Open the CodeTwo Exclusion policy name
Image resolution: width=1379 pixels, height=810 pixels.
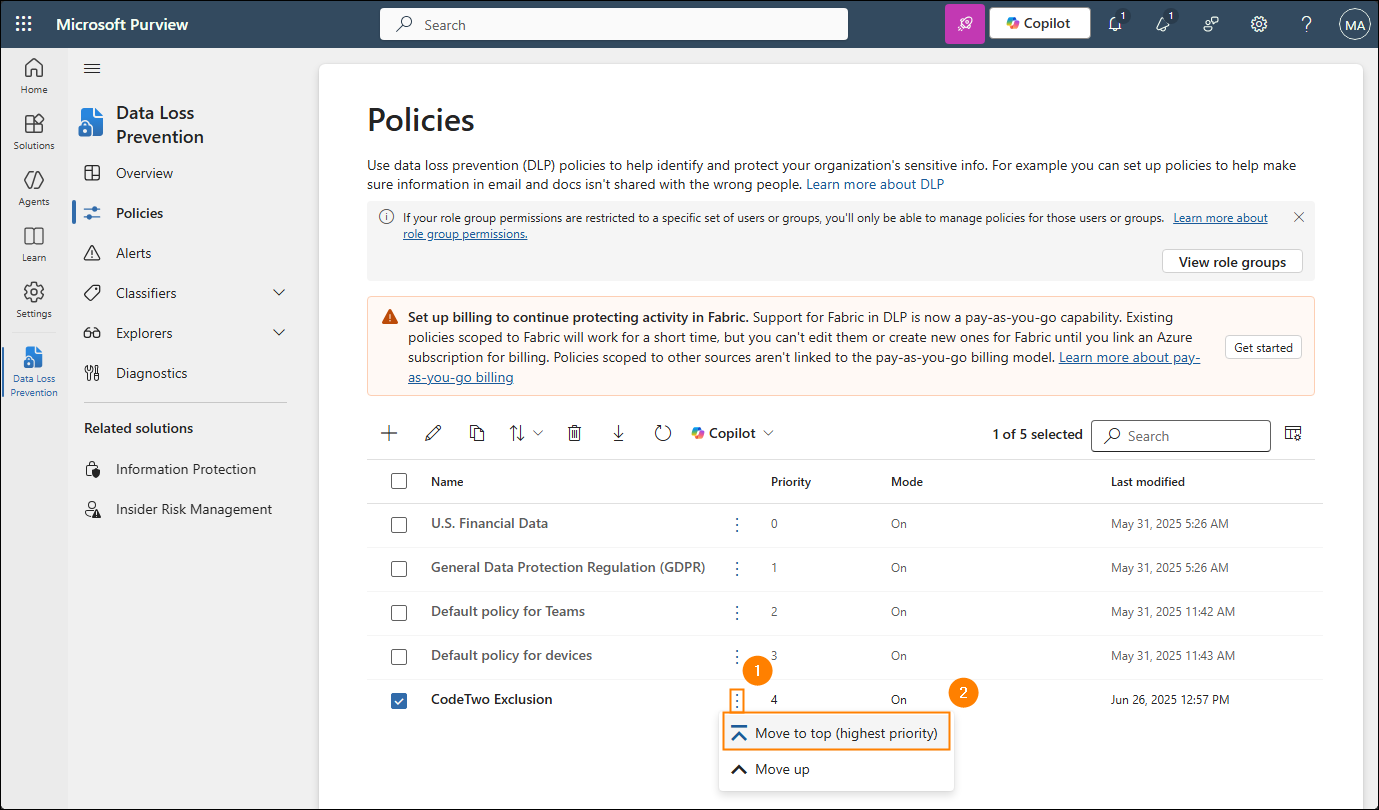[x=492, y=699]
